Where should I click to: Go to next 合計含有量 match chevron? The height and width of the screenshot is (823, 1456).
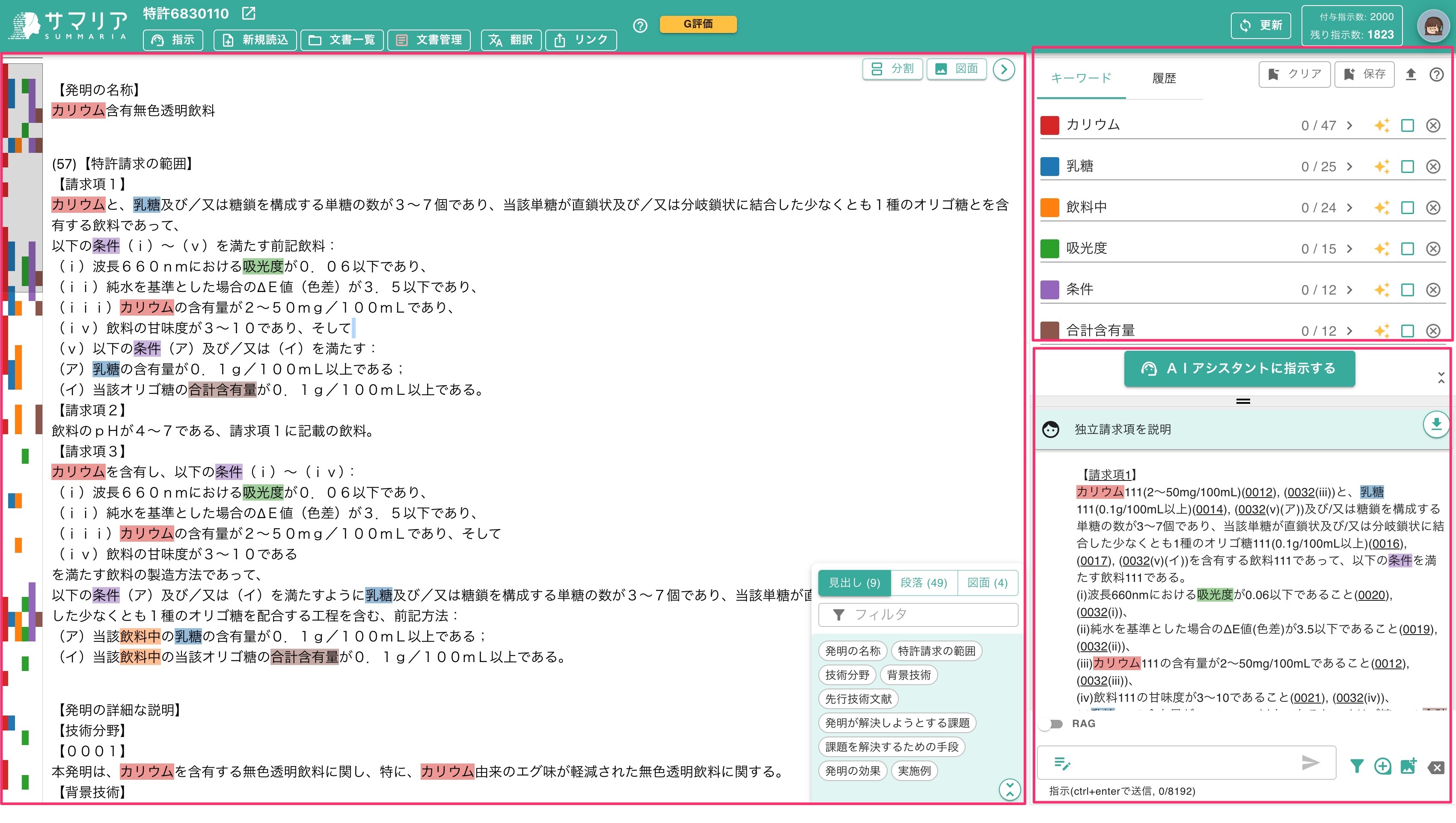[1350, 331]
